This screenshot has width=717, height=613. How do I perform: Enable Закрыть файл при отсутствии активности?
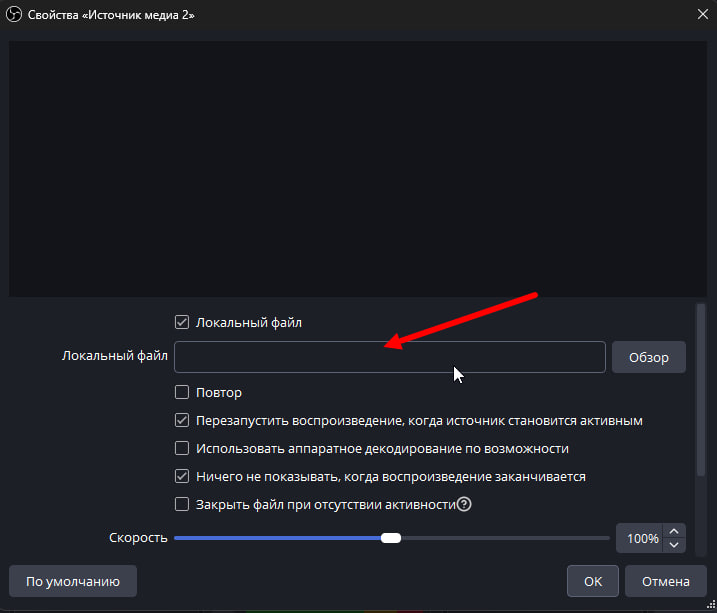click(182, 505)
